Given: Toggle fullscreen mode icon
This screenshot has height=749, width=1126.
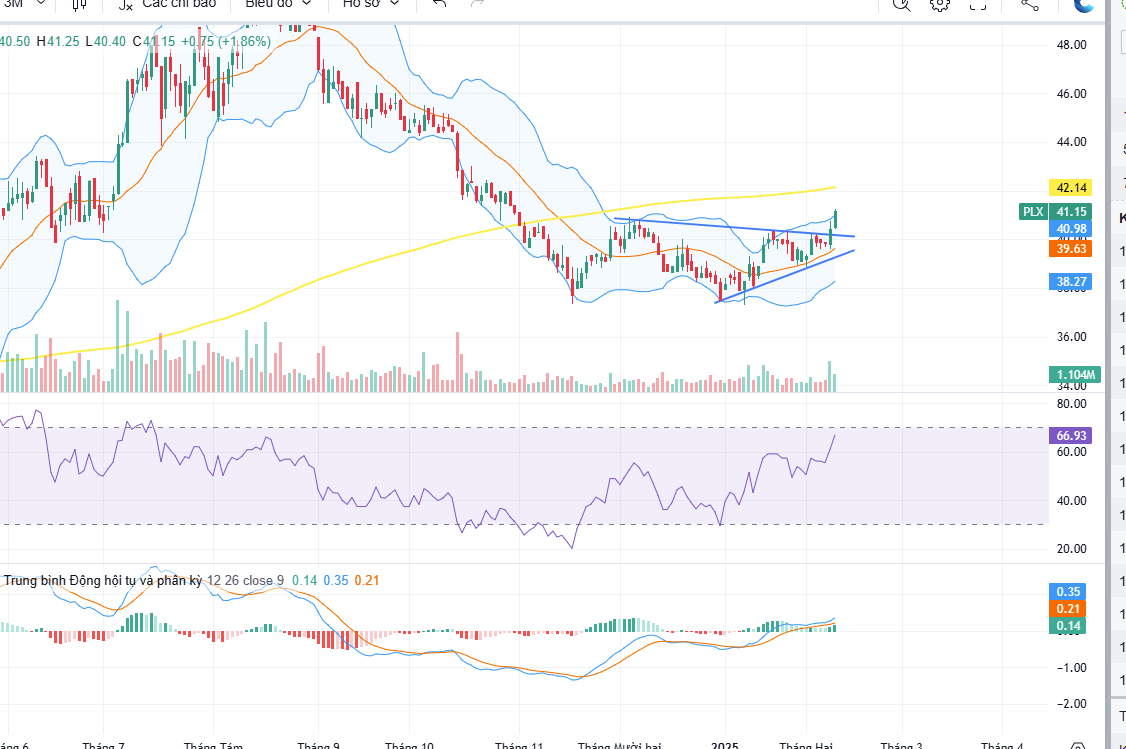Looking at the screenshot, I should [x=977, y=4].
